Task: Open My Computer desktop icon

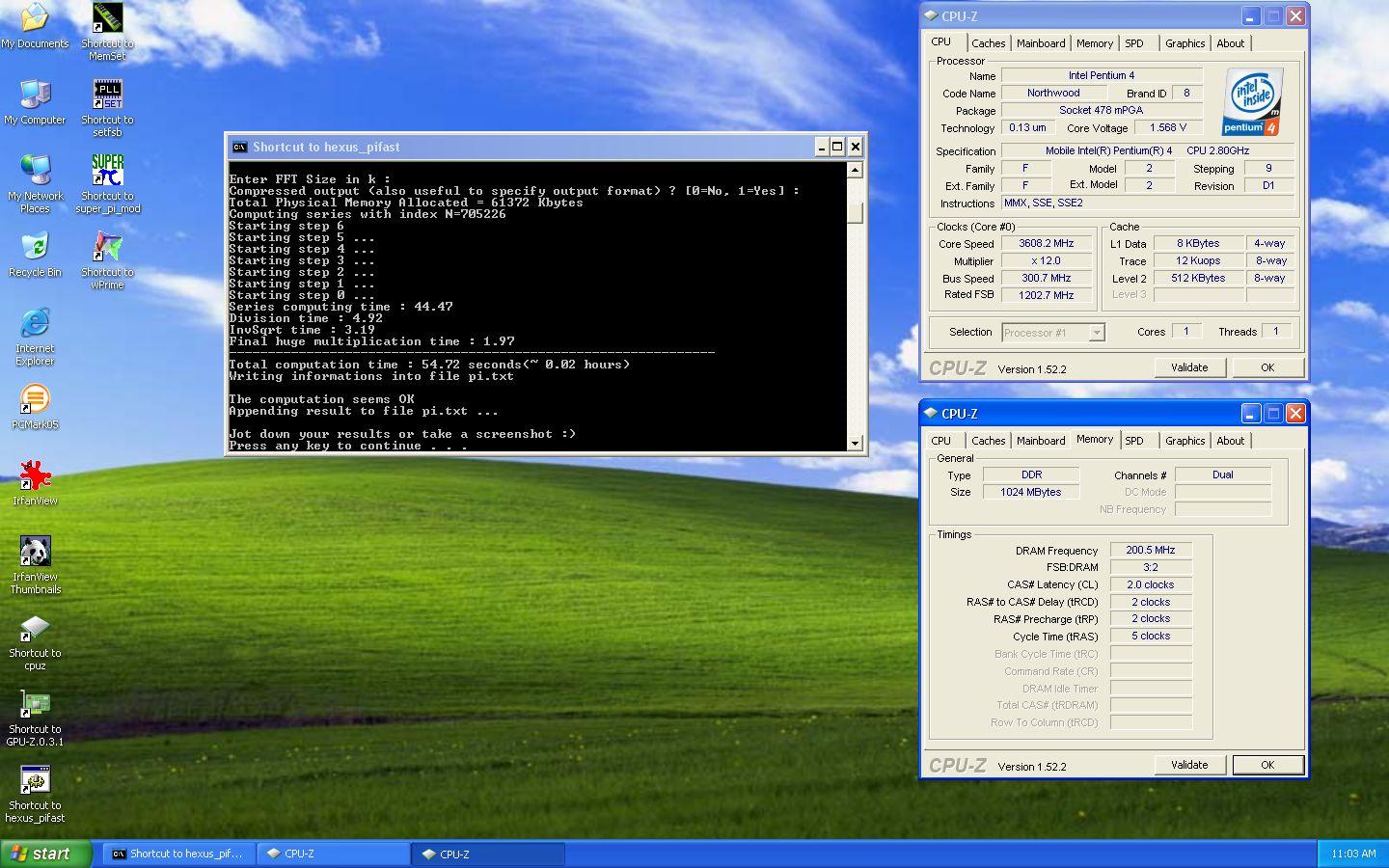Action: [x=35, y=102]
